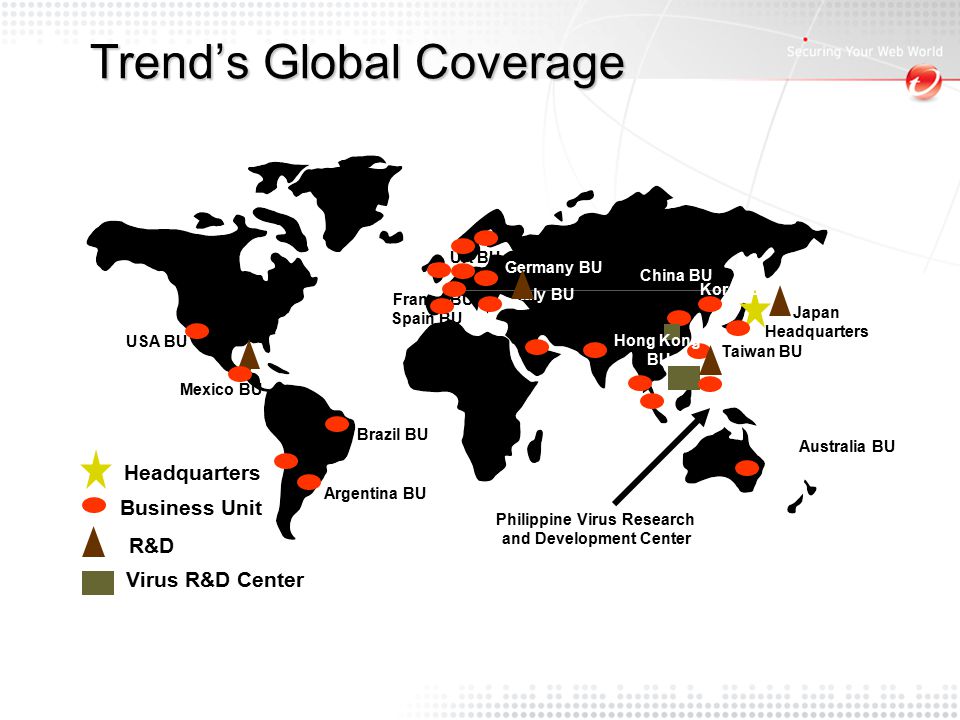
Task: Click the small olive square in China
Action: [672, 331]
